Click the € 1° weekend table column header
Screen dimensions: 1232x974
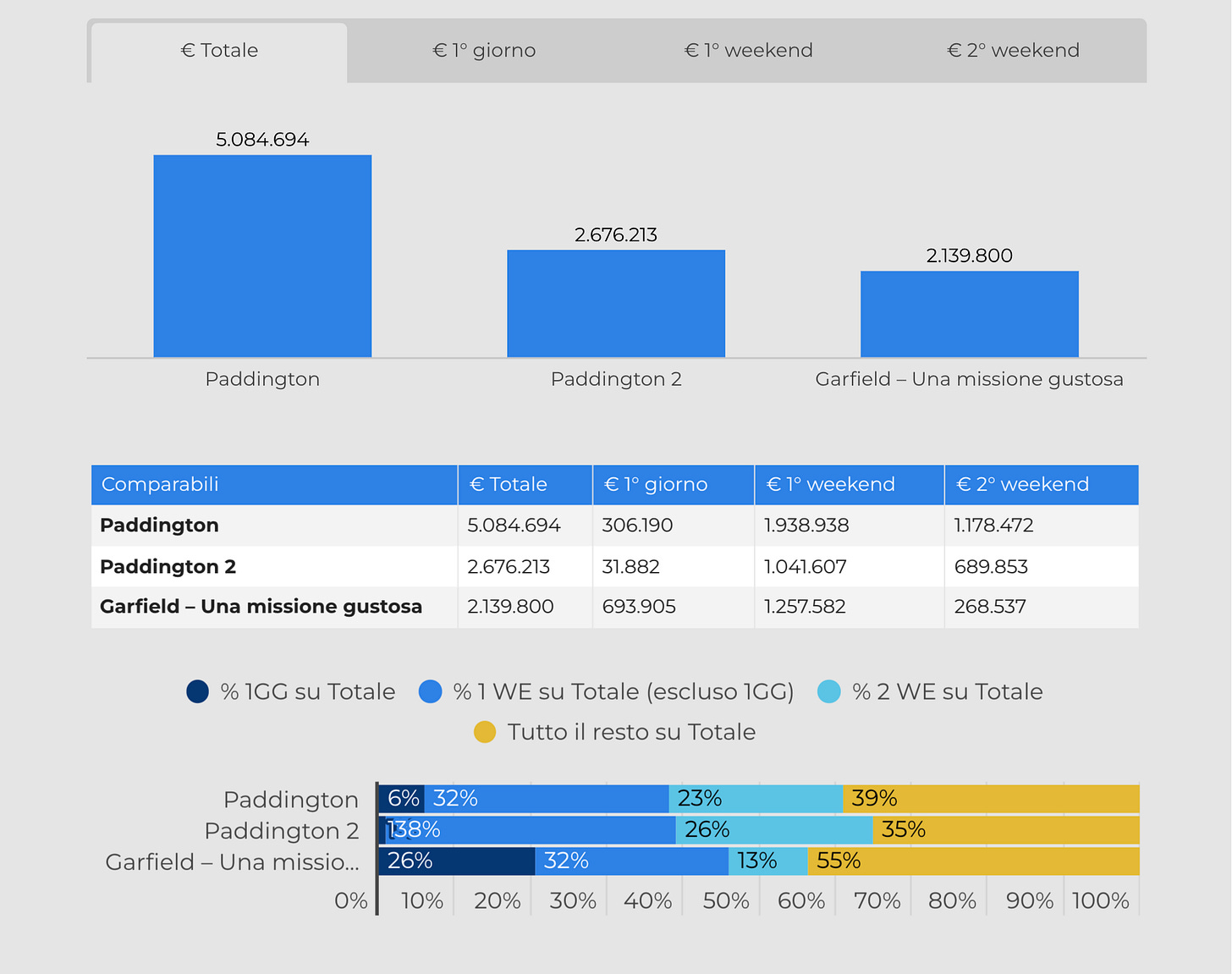(850, 484)
